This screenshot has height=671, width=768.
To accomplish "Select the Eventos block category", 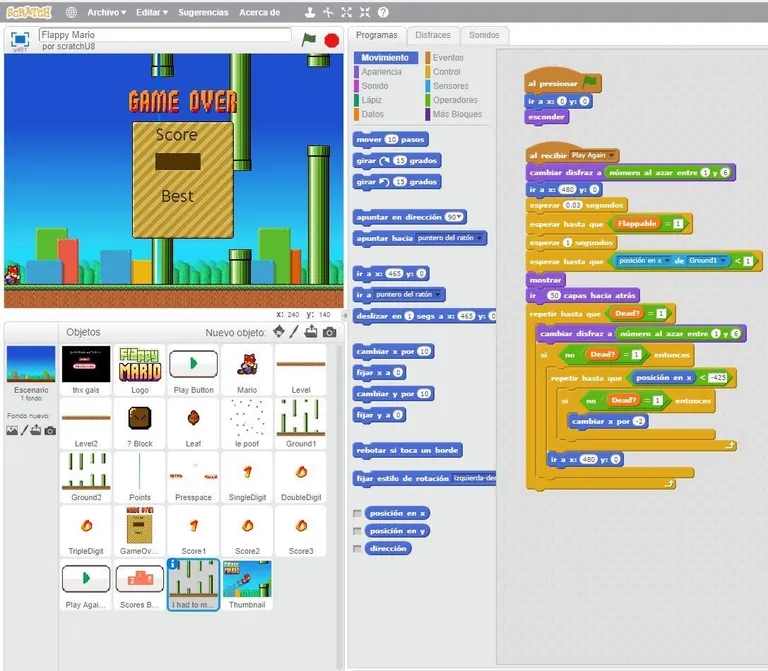I will point(448,58).
